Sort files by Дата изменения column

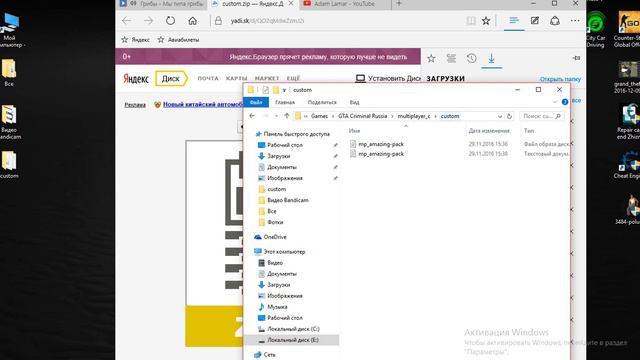pyautogui.click(x=489, y=131)
